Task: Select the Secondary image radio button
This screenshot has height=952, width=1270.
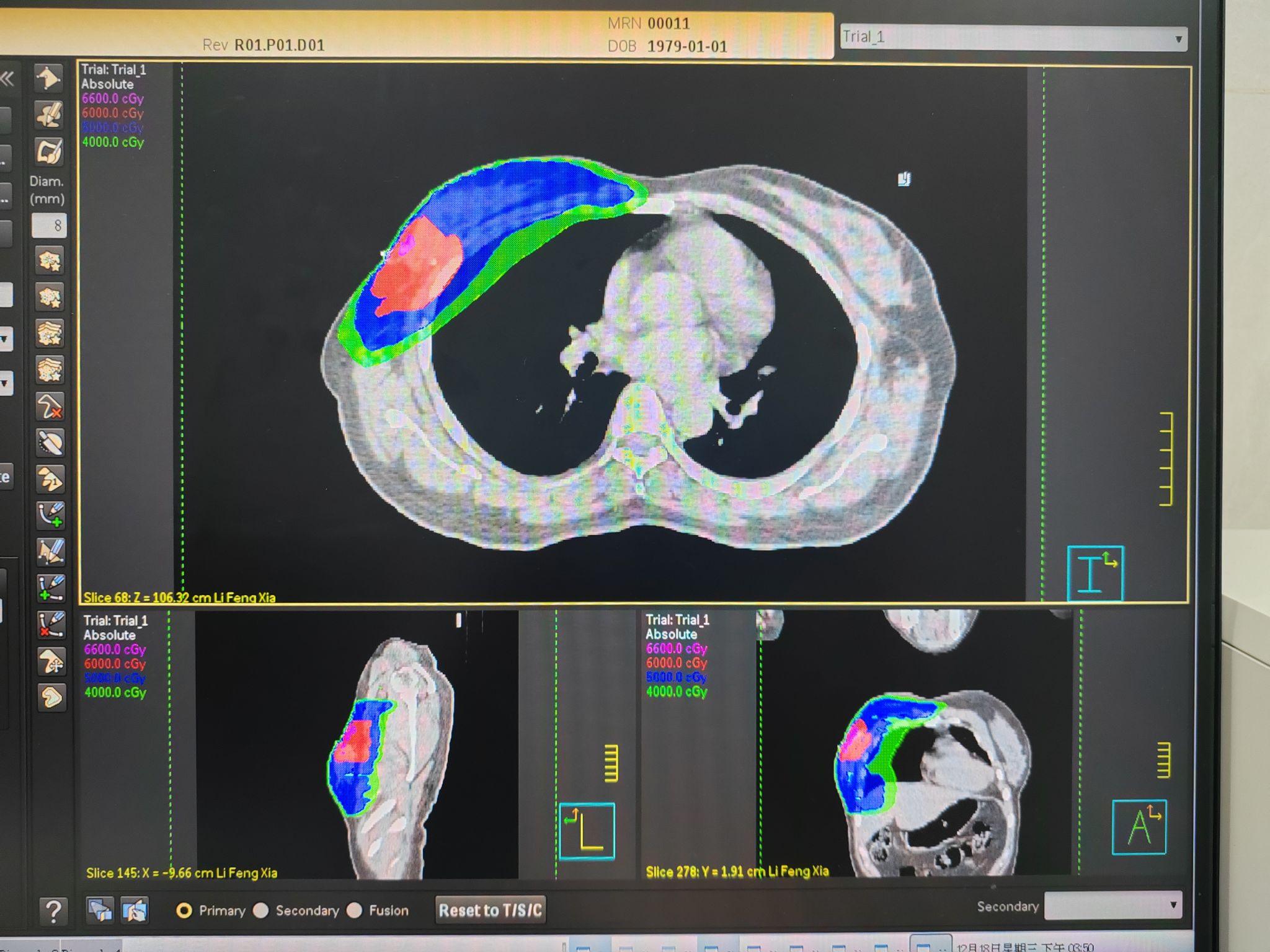Action: 262,910
